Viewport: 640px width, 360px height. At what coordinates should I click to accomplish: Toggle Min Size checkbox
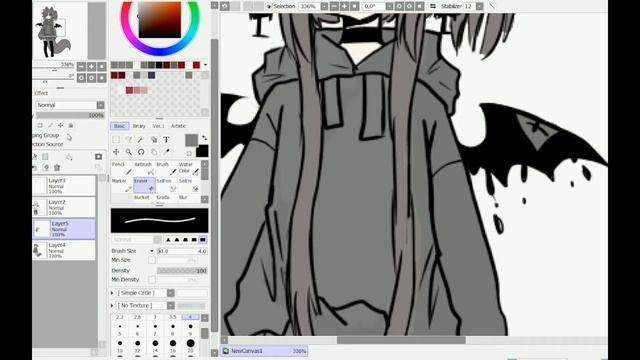click(x=152, y=260)
